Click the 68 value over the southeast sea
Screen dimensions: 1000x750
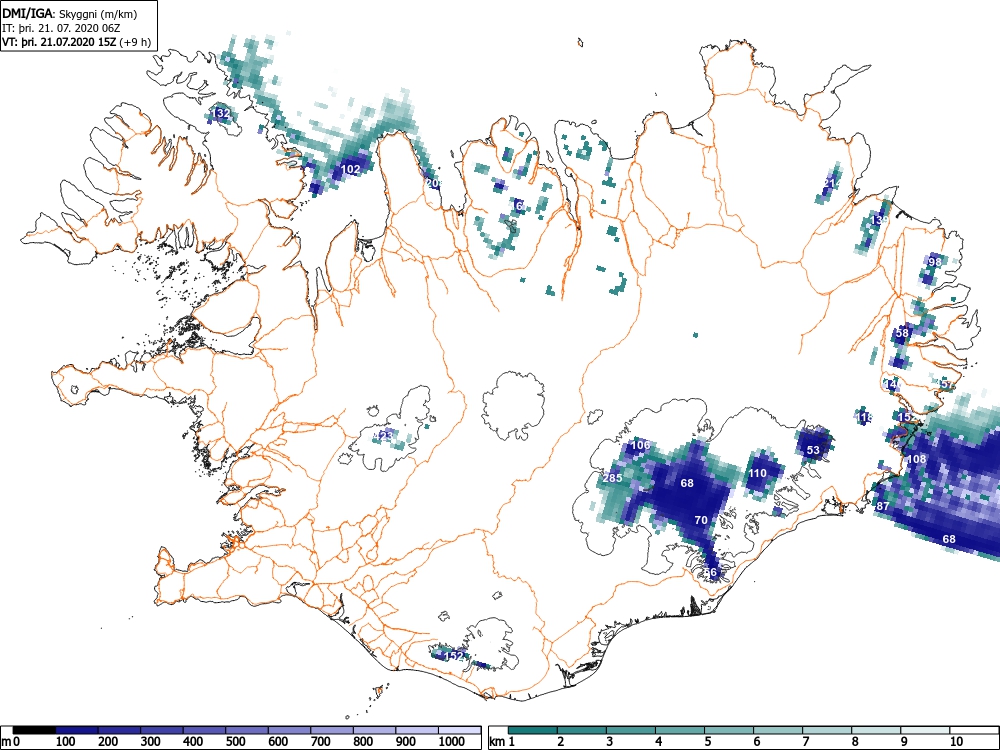pyautogui.click(x=949, y=539)
